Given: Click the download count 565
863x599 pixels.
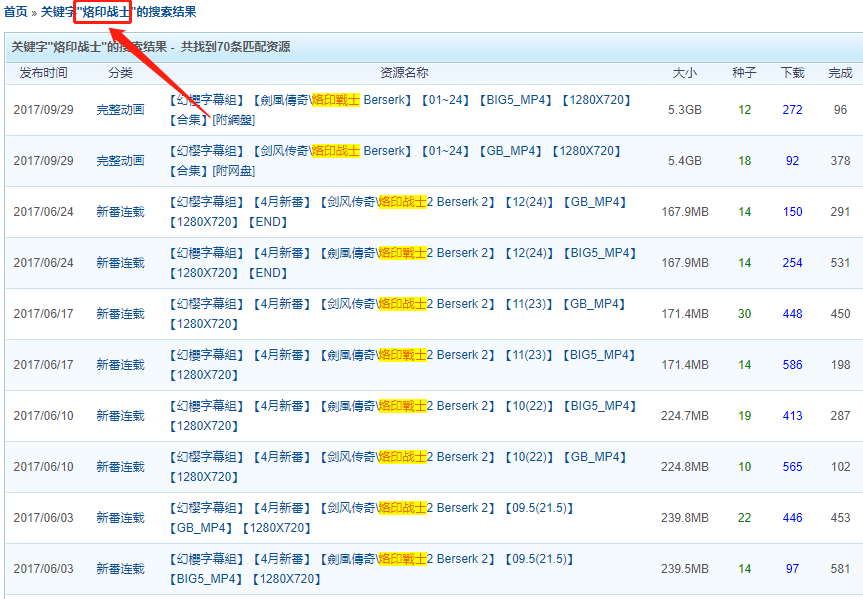Looking at the screenshot, I should (x=793, y=467).
